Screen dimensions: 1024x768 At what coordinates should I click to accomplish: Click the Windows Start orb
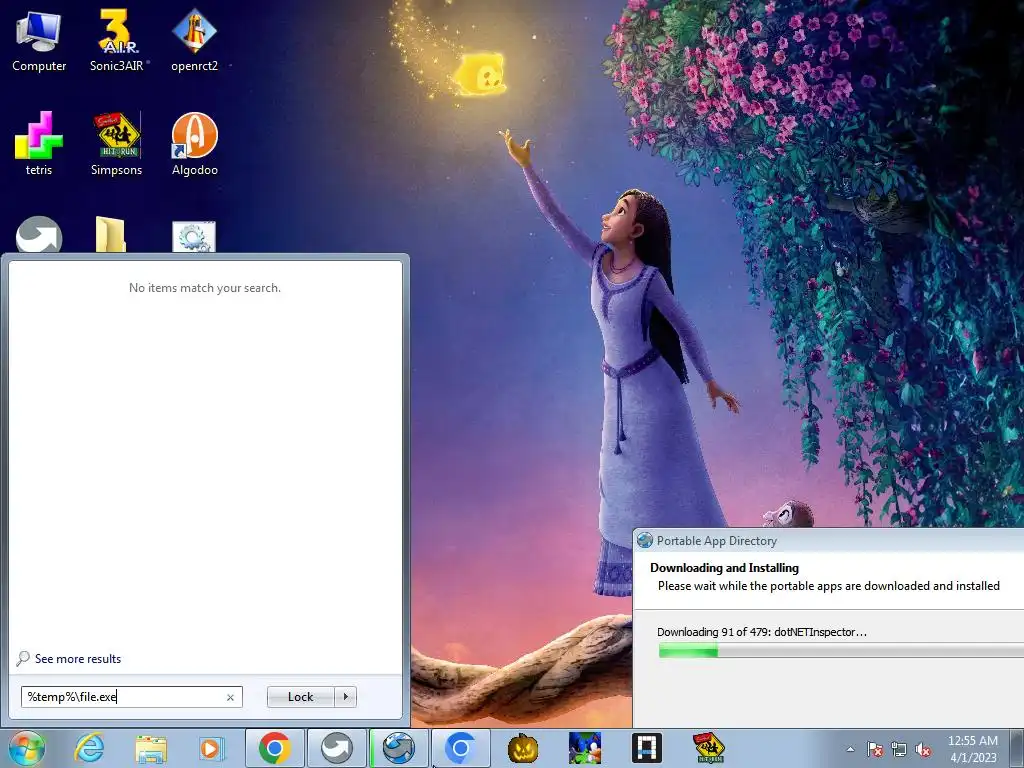(x=27, y=748)
